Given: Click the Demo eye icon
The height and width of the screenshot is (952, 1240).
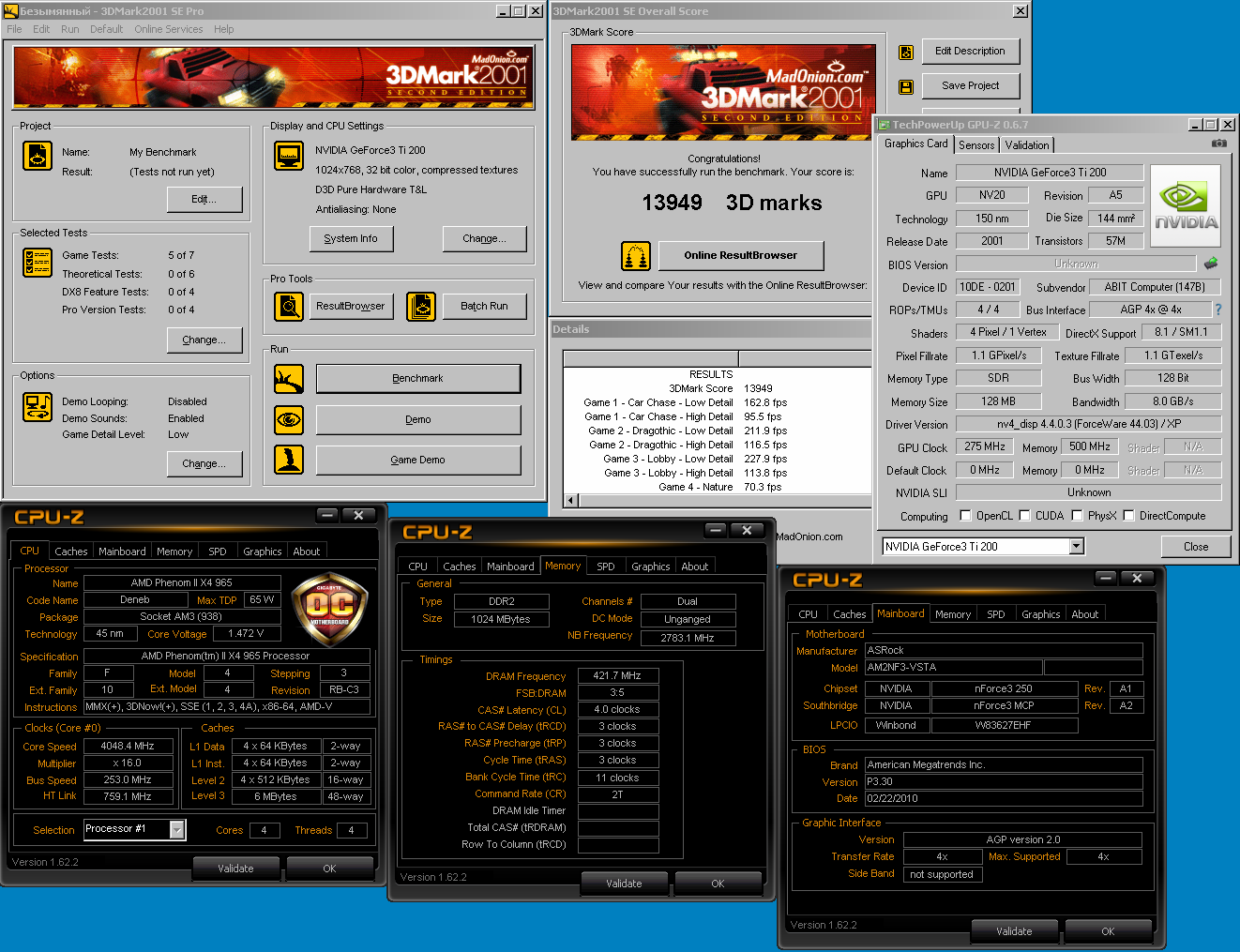Looking at the screenshot, I should click(x=289, y=419).
